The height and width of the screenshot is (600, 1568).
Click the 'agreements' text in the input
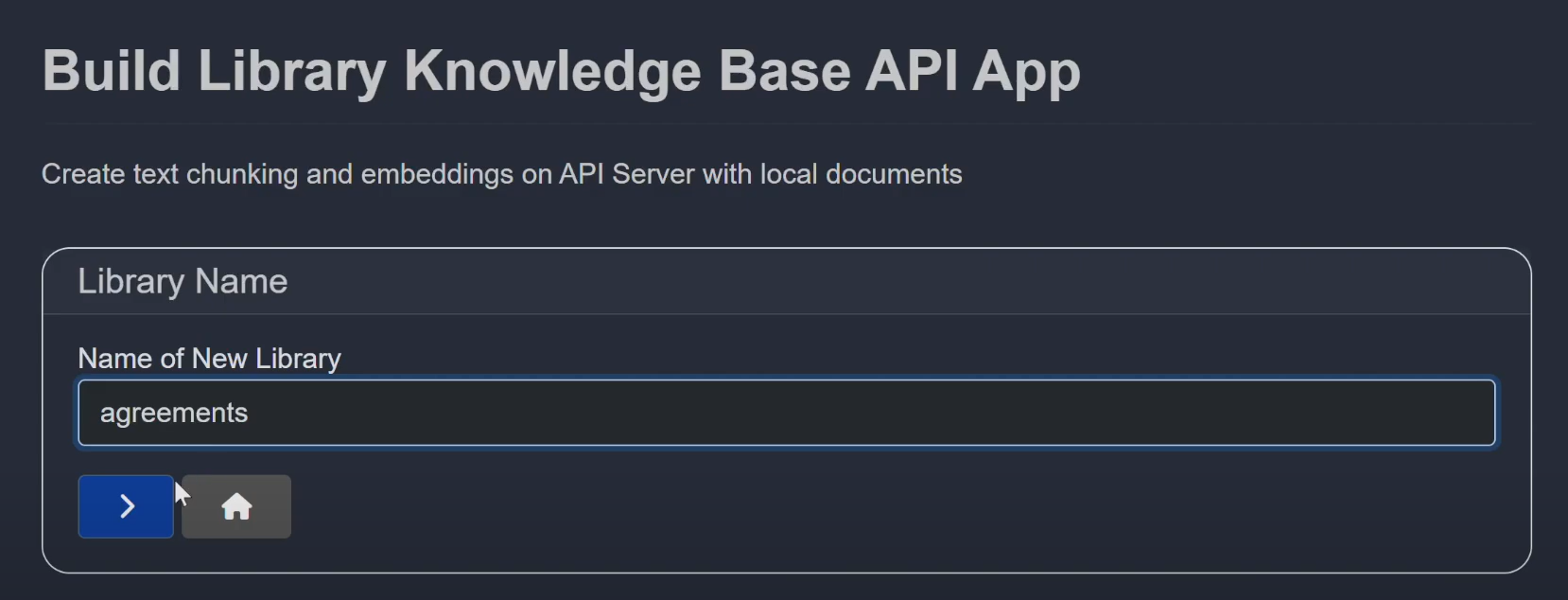[174, 414]
